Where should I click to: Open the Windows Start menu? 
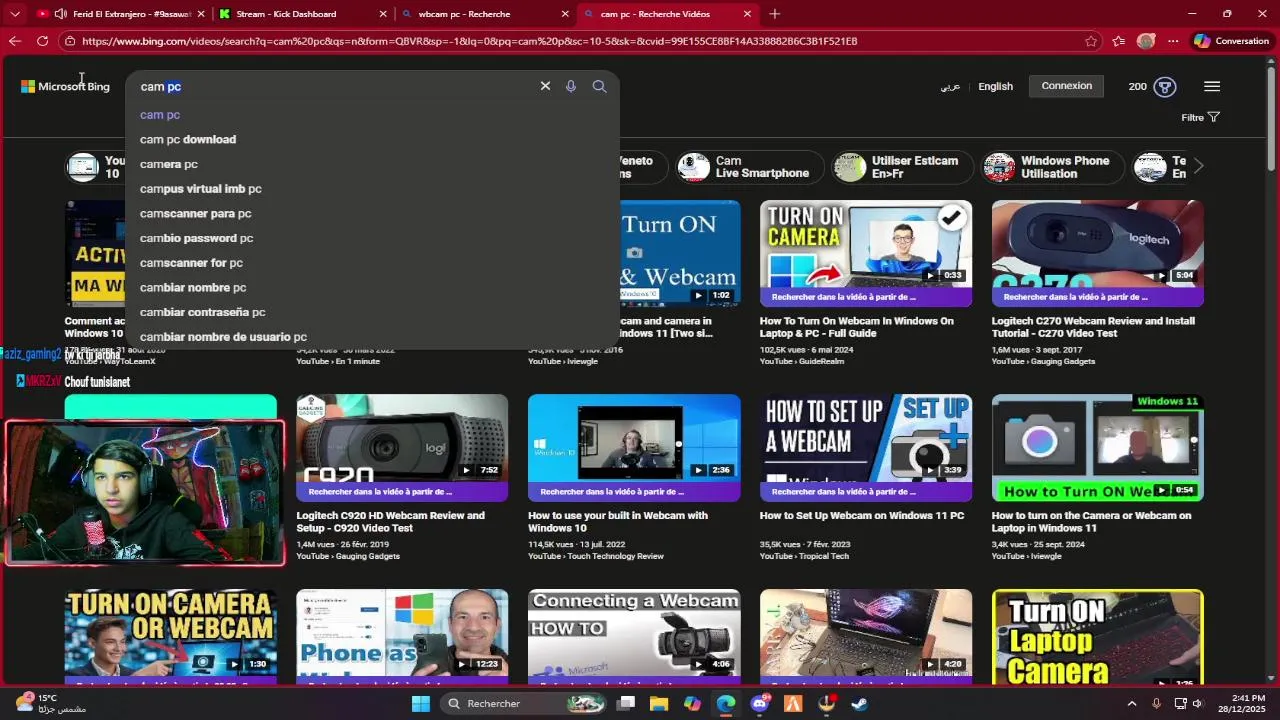pos(421,704)
